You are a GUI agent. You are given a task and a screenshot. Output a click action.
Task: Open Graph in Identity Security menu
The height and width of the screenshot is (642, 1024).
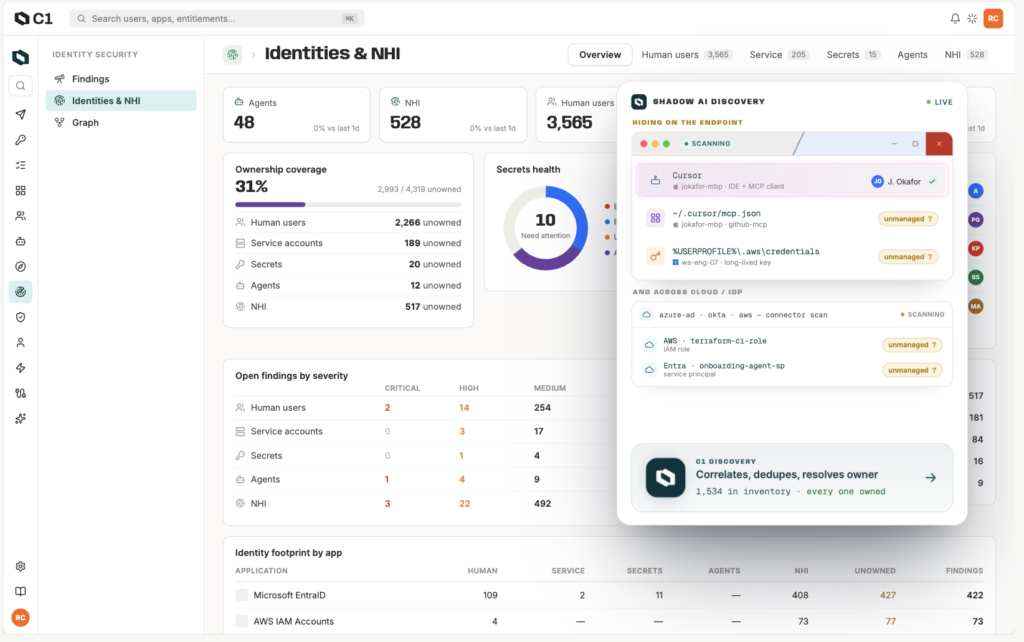(x=121, y=122)
